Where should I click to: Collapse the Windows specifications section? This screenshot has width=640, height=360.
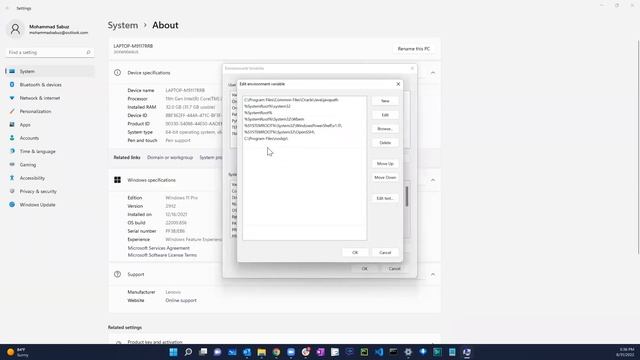coord(433,180)
